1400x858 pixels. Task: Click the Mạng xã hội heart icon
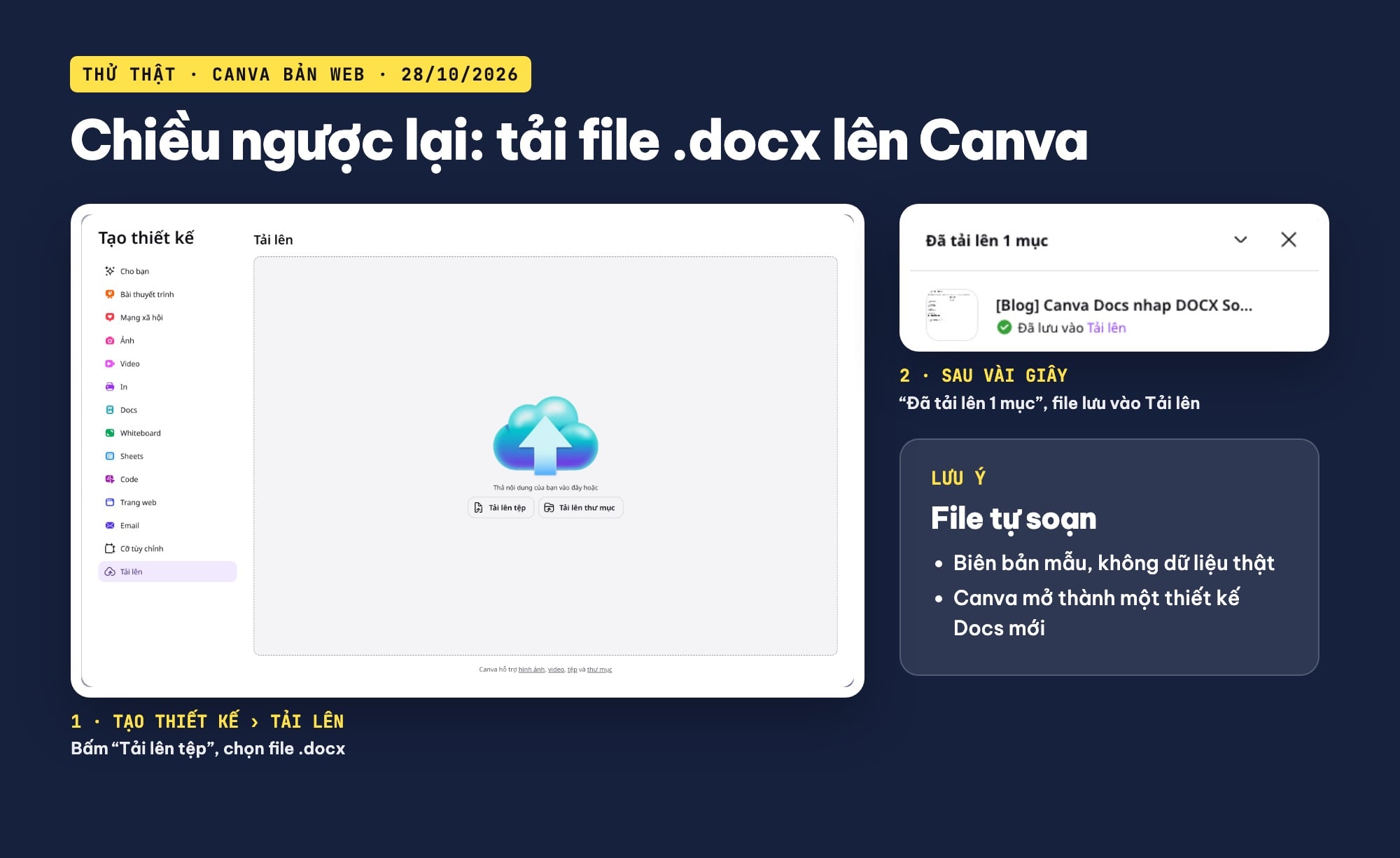tap(110, 317)
